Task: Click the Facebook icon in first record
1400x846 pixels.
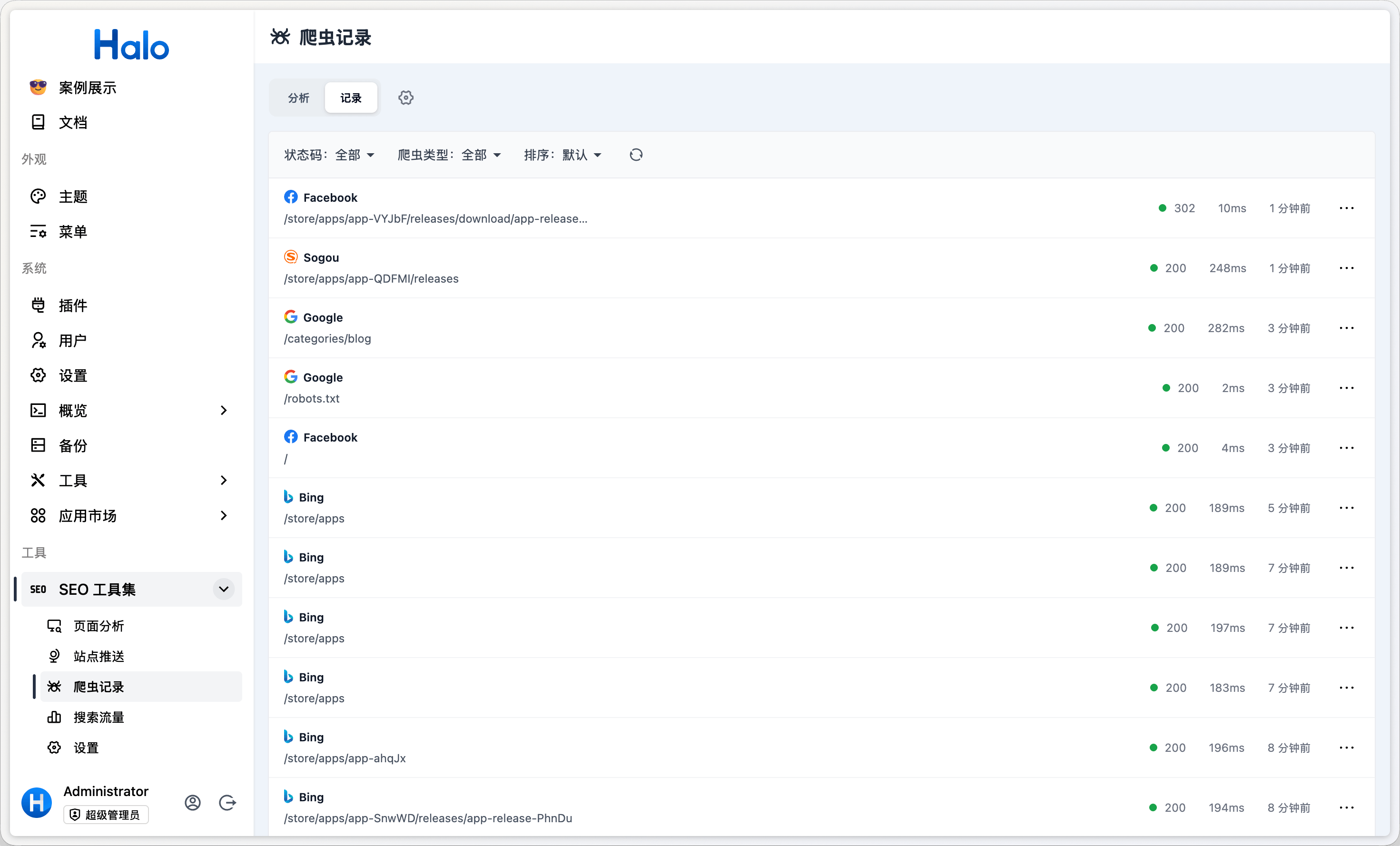Action: click(x=291, y=197)
